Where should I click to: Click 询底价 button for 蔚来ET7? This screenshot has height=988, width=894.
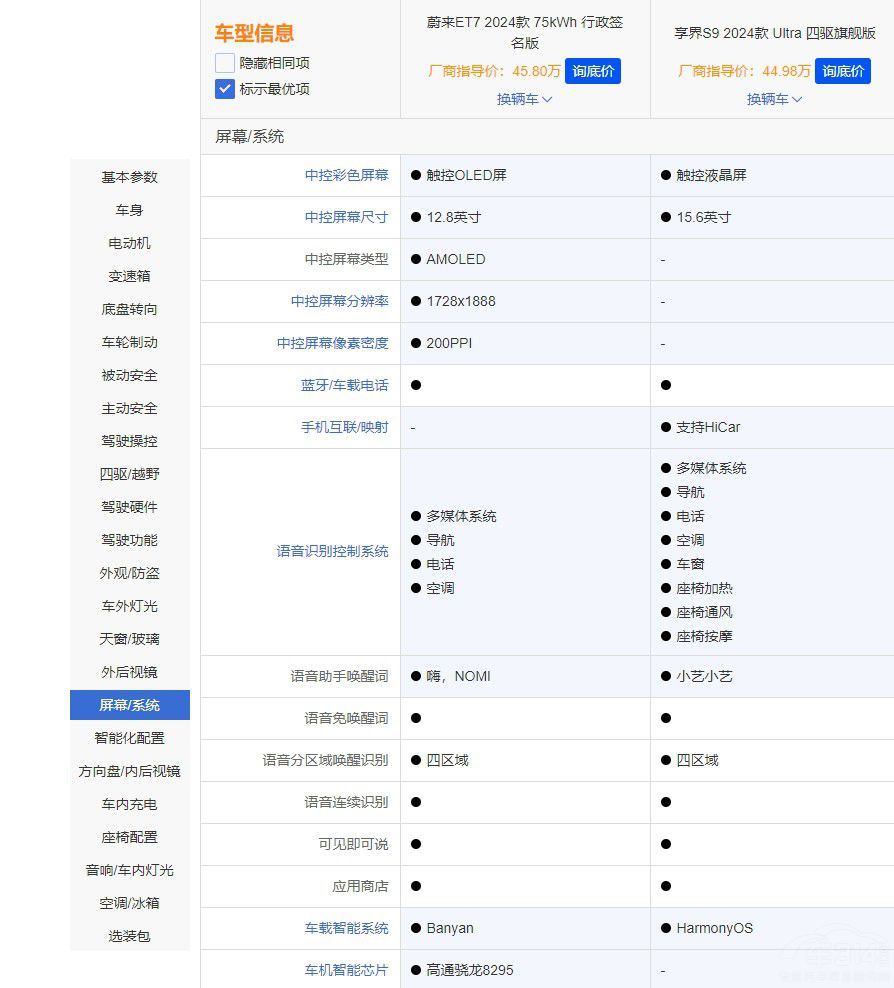pos(593,71)
